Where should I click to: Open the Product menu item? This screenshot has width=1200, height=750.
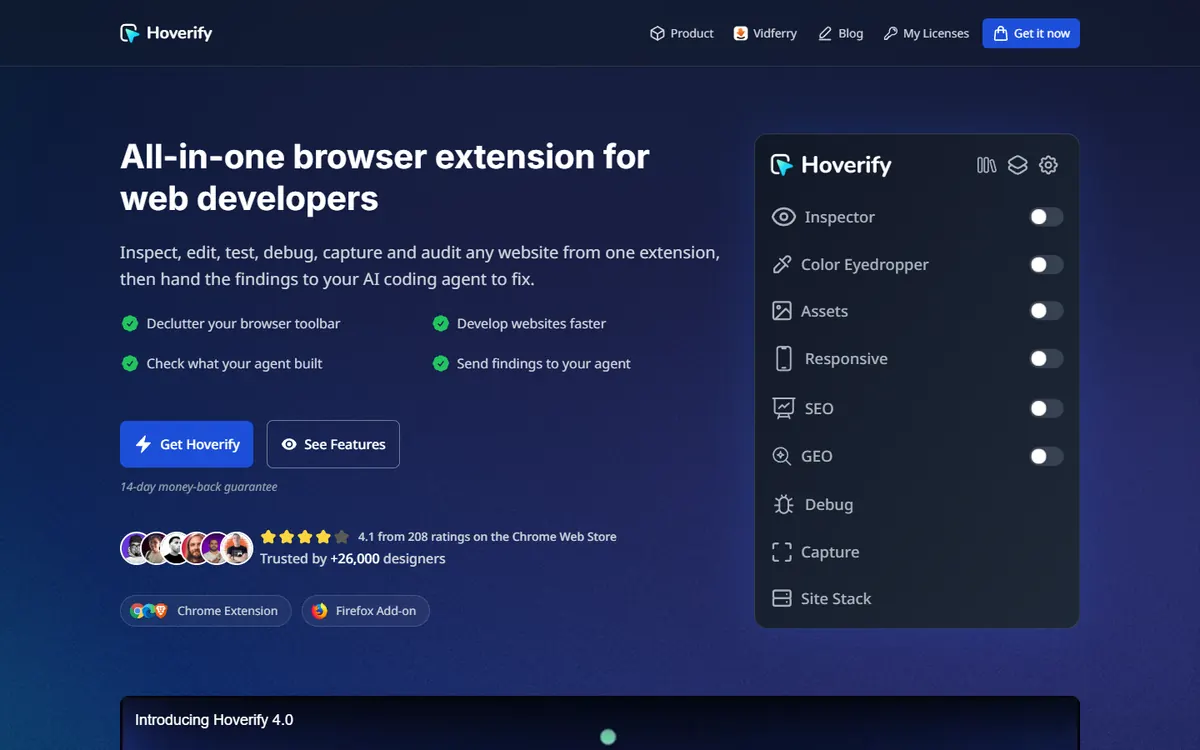pyautogui.click(x=682, y=33)
